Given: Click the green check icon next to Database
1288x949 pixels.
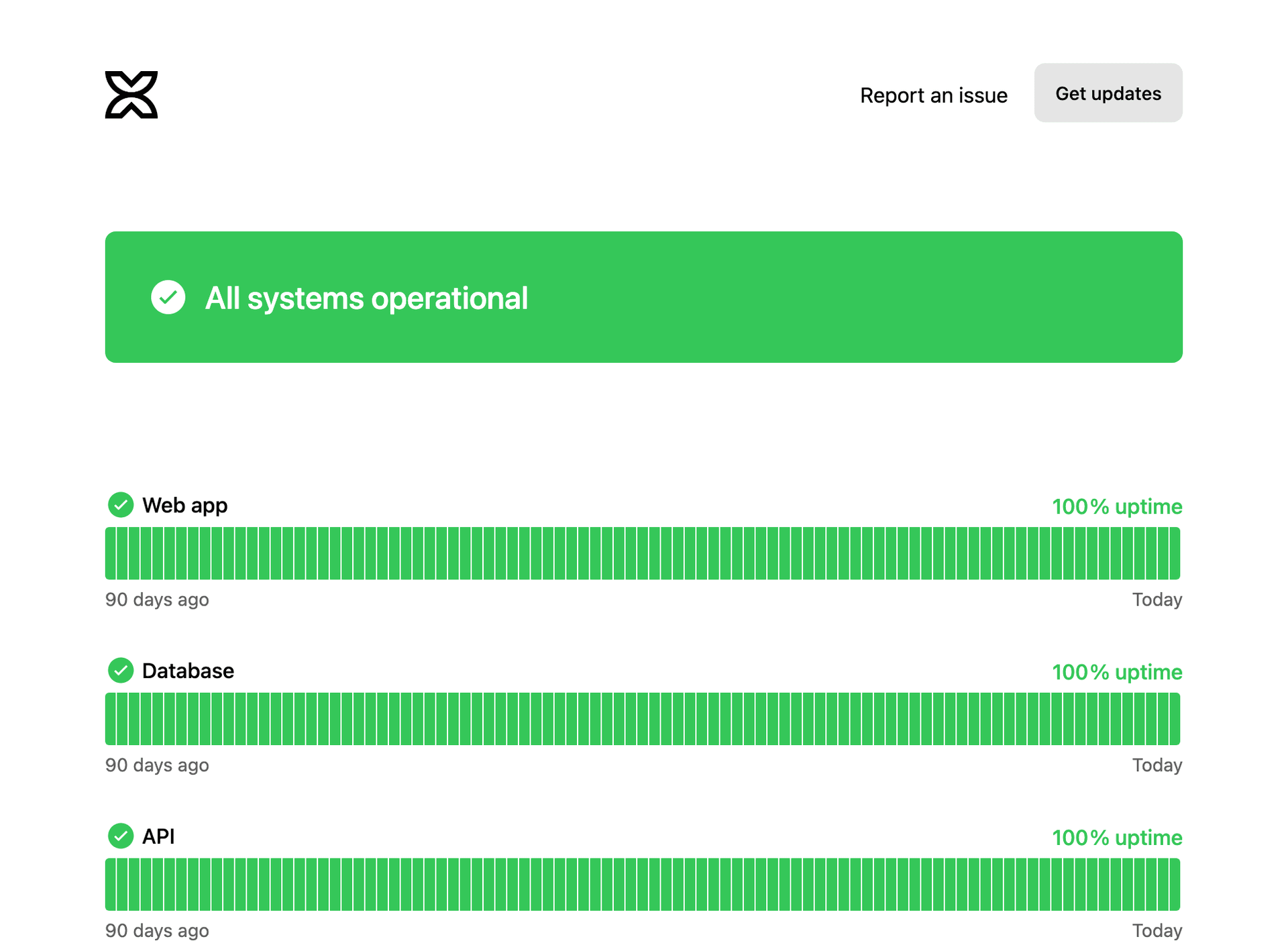Looking at the screenshot, I should click(121, 671).
